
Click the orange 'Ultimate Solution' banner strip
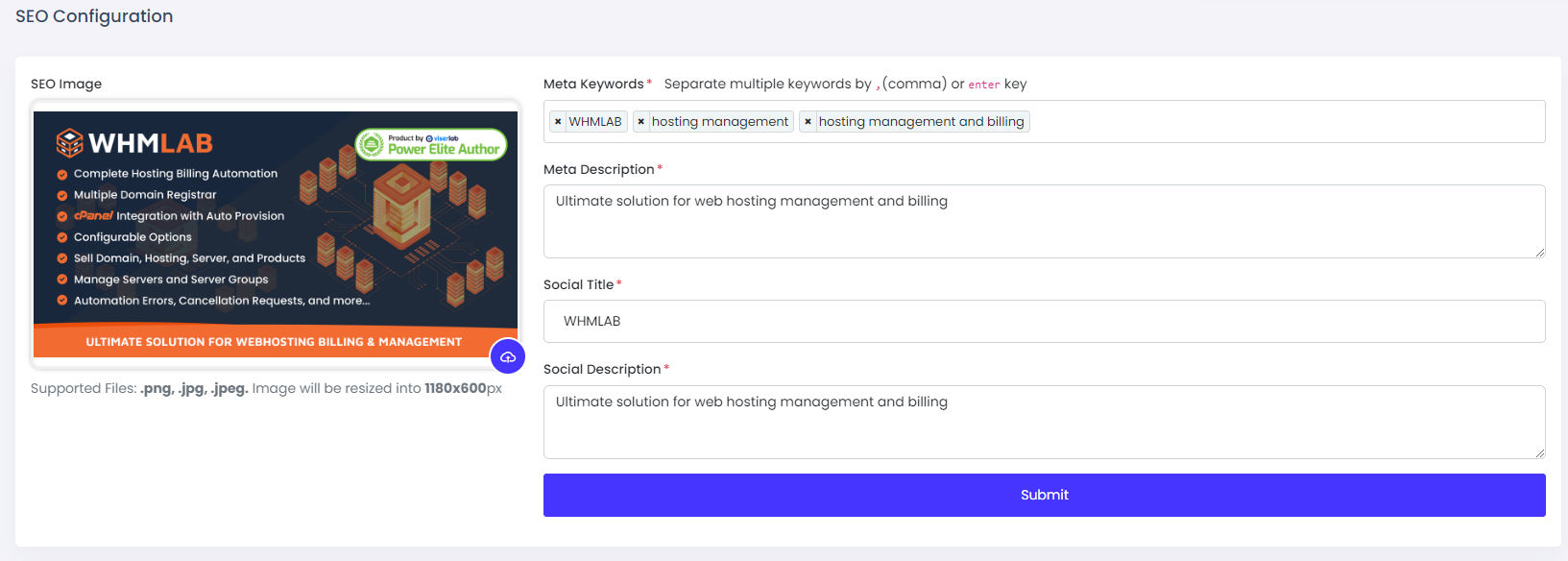pyautogui.click(x=274, y=342)
